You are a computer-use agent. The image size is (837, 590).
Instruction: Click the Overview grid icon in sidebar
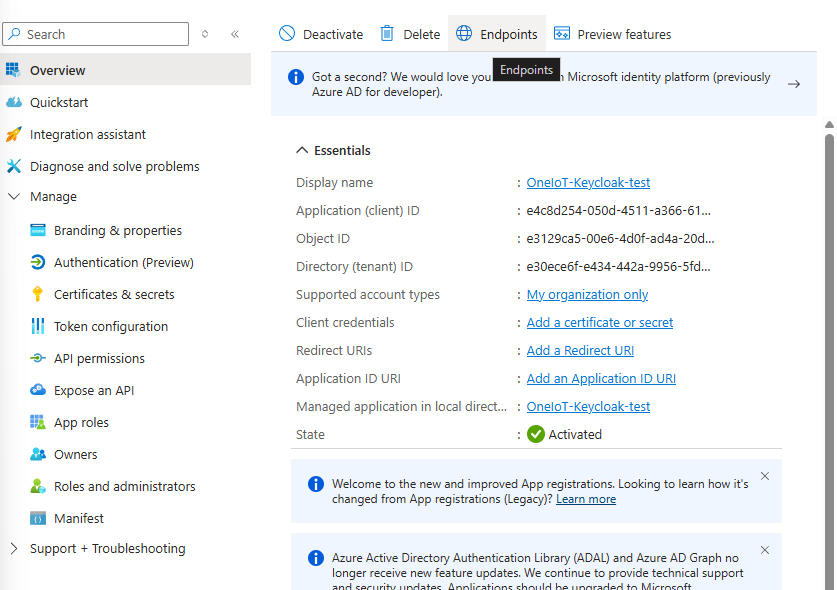13,70
